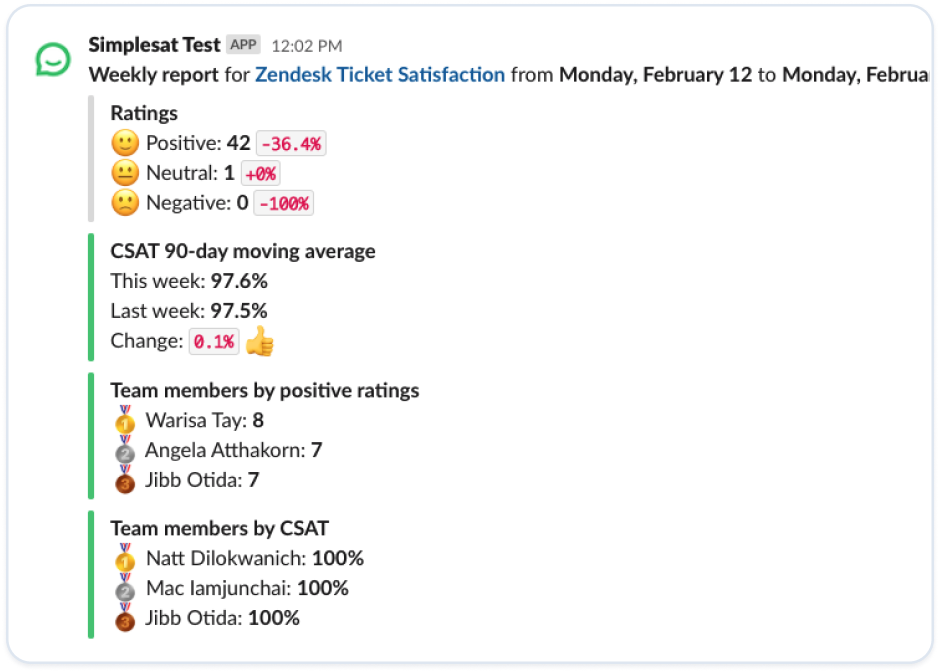
Task: Open the Zendesk Ticket Satisfaction link
Action: click(x=380, y=75)
